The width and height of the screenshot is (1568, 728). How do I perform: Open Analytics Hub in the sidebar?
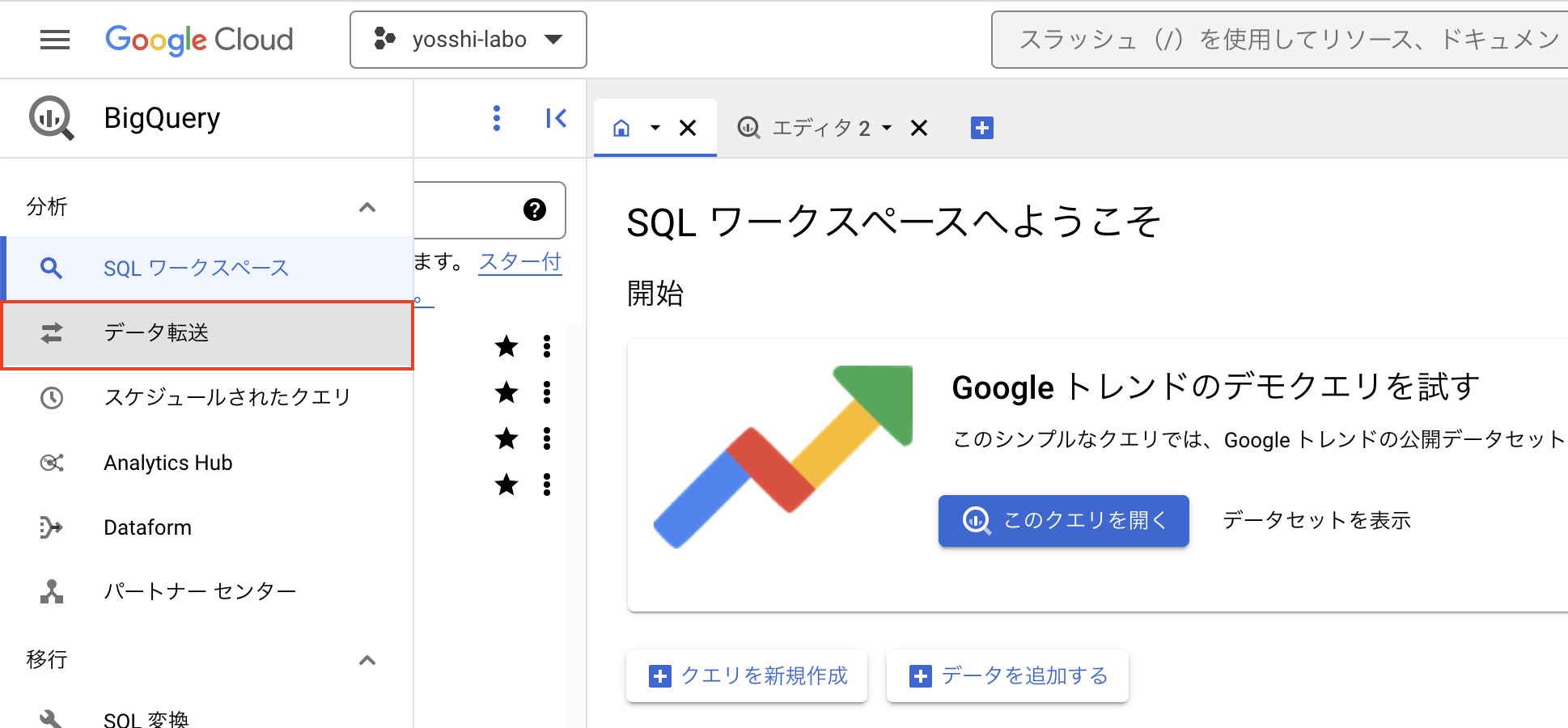[x=167, y=462]
